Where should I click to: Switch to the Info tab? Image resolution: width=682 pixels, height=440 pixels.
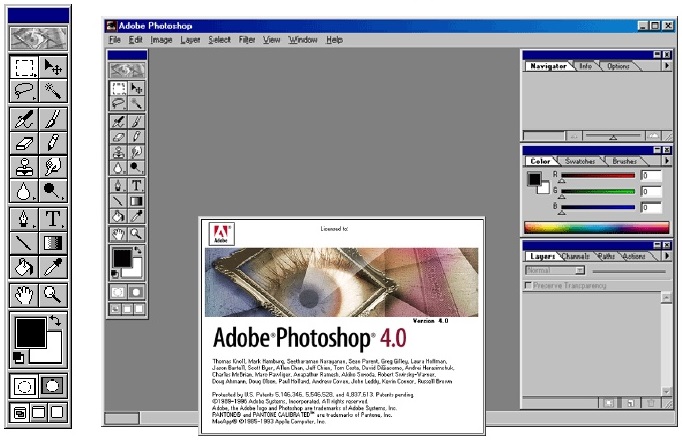[x=585, y=66]
